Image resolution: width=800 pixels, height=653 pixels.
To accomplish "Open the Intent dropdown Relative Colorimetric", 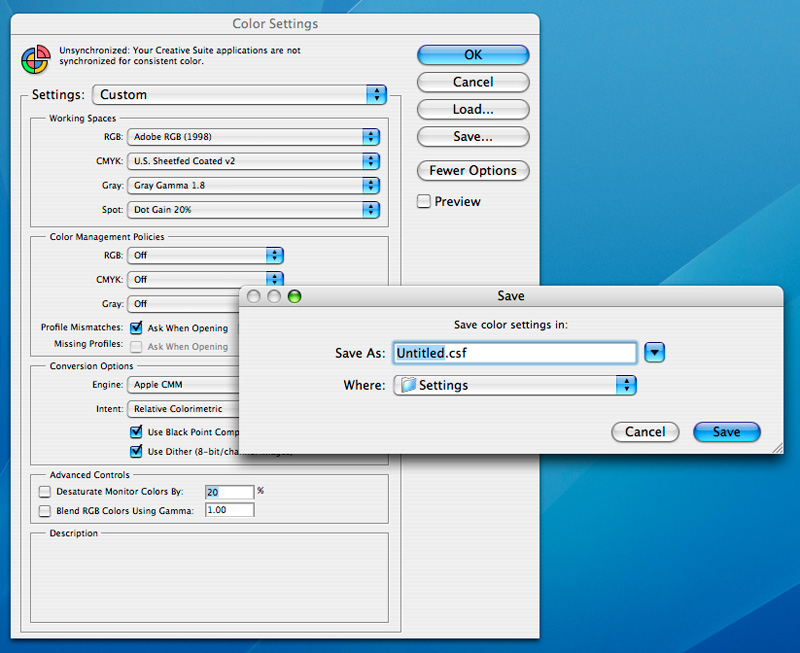I will point(184,409).
